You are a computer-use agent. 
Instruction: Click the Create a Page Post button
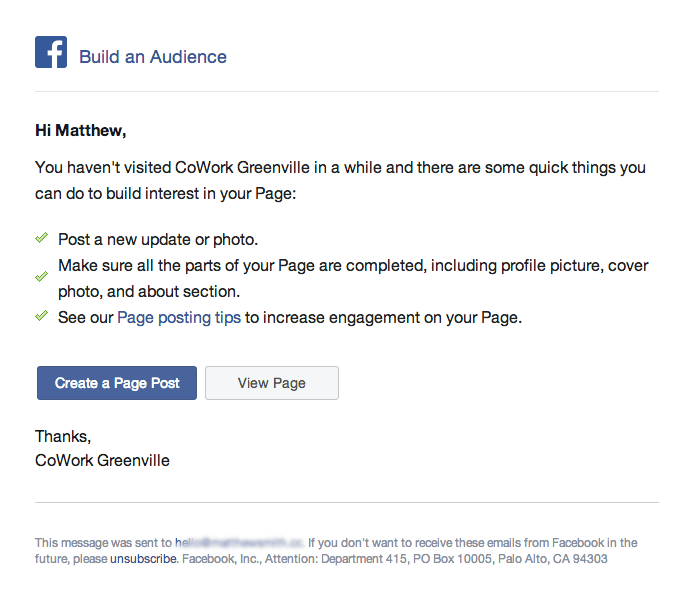click(x=117, y=383)
